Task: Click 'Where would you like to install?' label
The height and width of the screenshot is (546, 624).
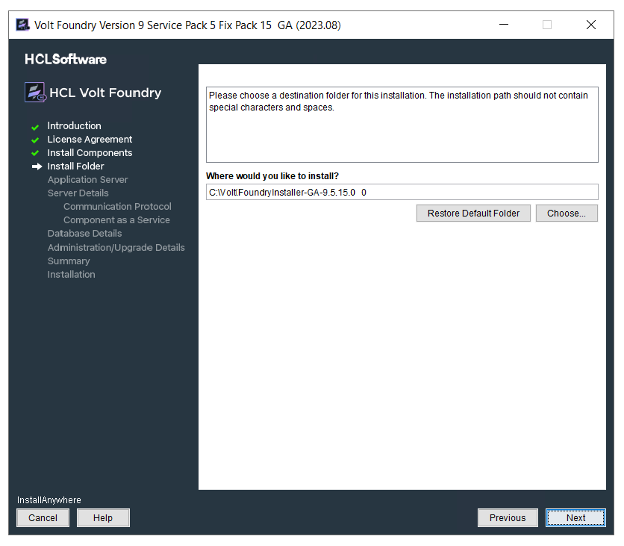Action: [x=272, y=176]
